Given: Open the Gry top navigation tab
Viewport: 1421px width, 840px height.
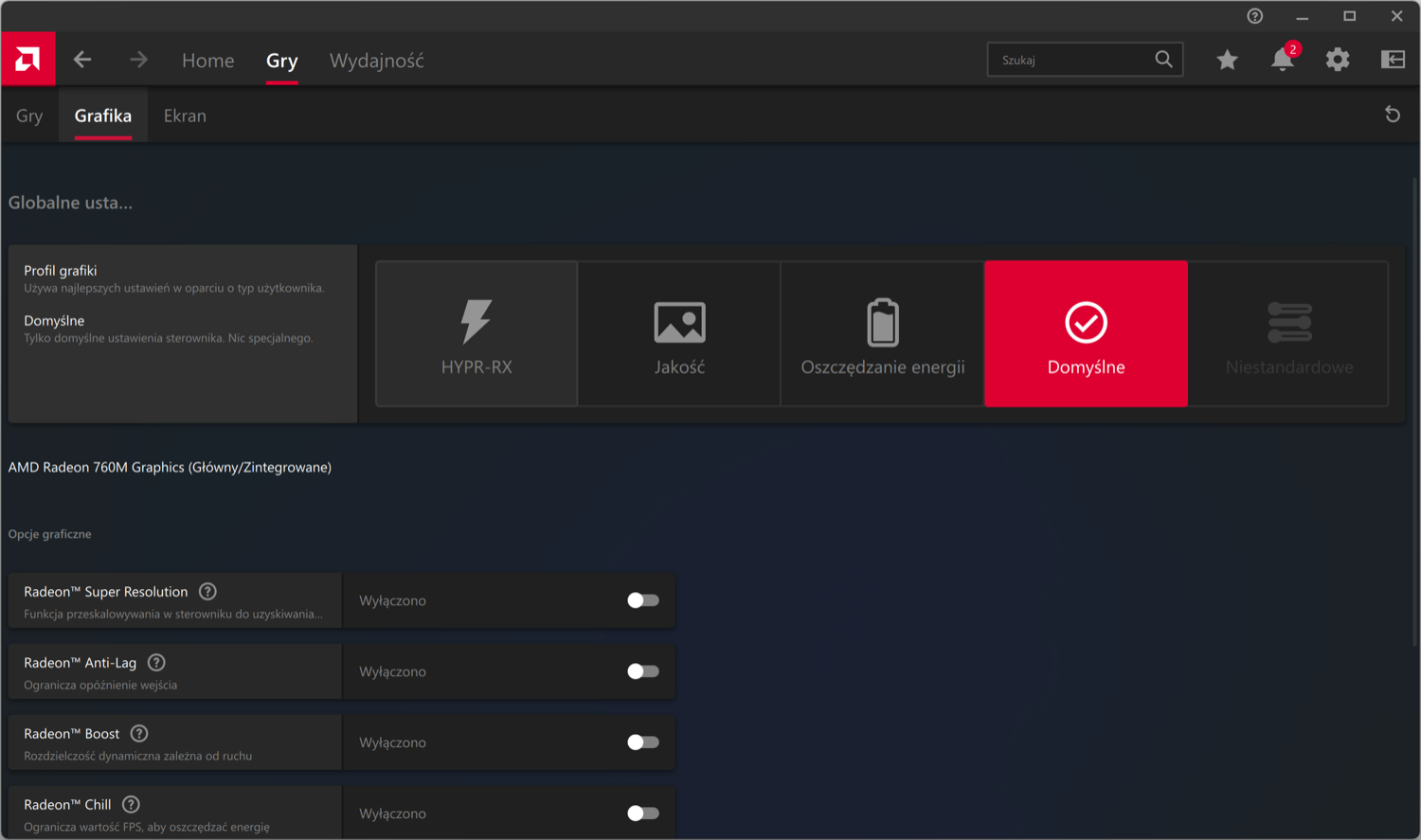Looking at the screenshot, I should tap(282, 61).
